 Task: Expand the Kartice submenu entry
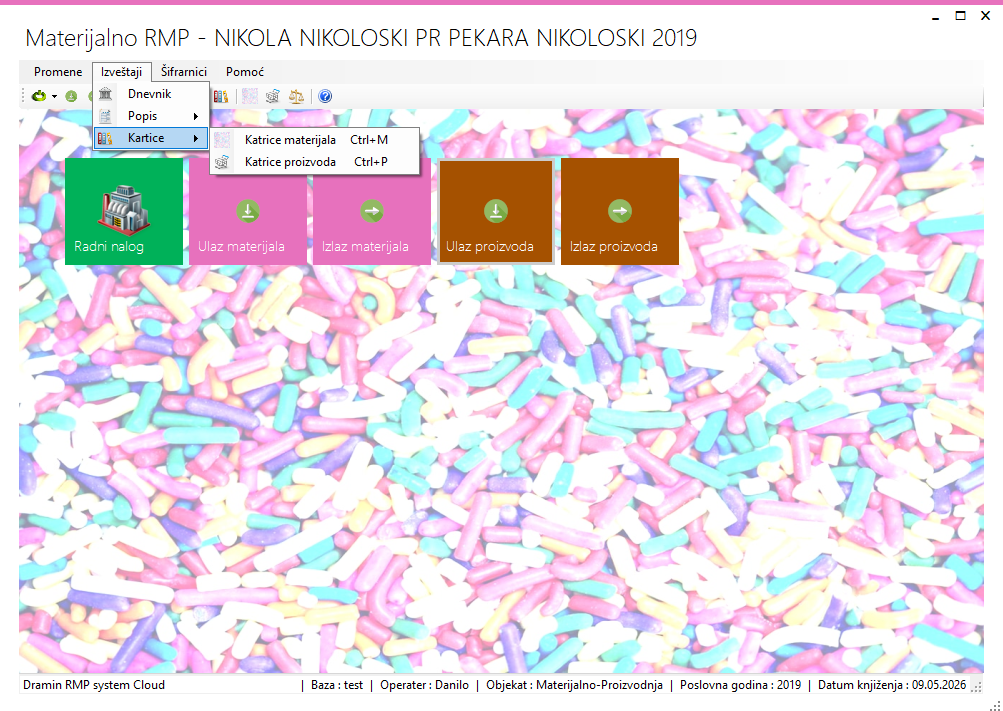151,137
